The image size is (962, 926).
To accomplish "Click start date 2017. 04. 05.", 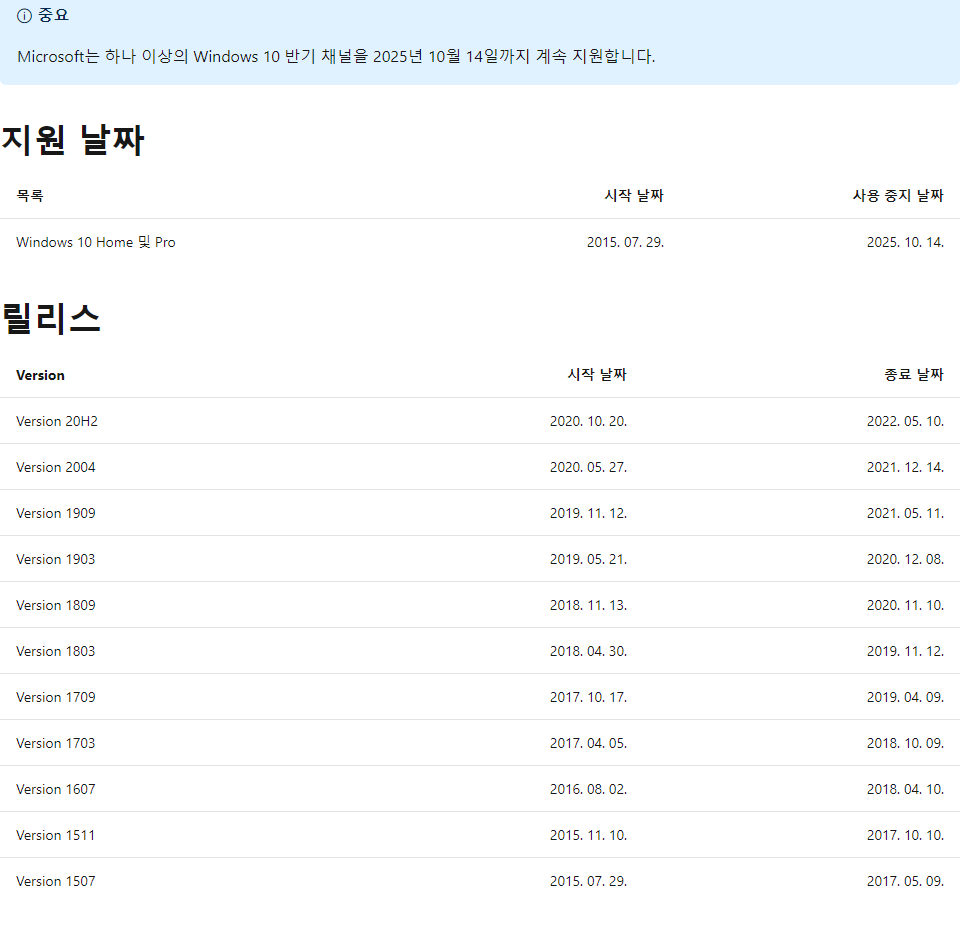I will click(x=588, y=744).
